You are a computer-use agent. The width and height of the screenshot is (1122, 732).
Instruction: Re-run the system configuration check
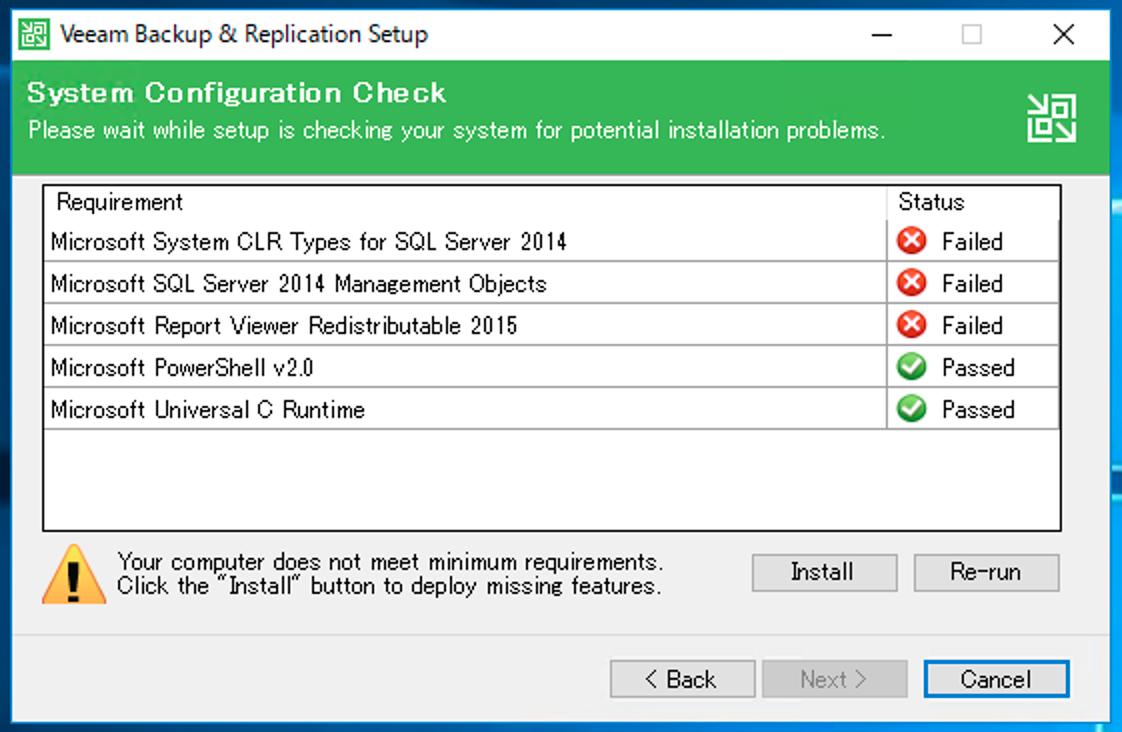[x=986, y=572]
